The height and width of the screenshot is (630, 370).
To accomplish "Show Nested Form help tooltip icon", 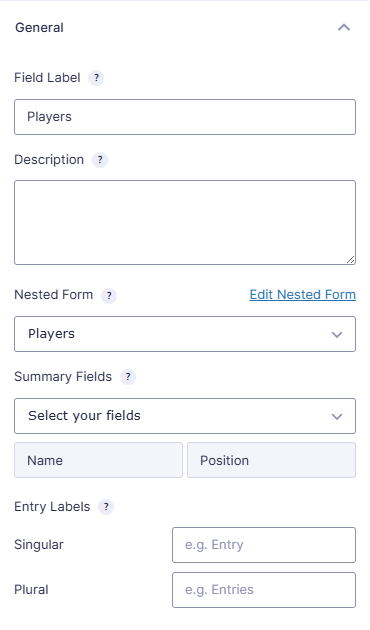I will pyautogui.click(x=109, y=296).
